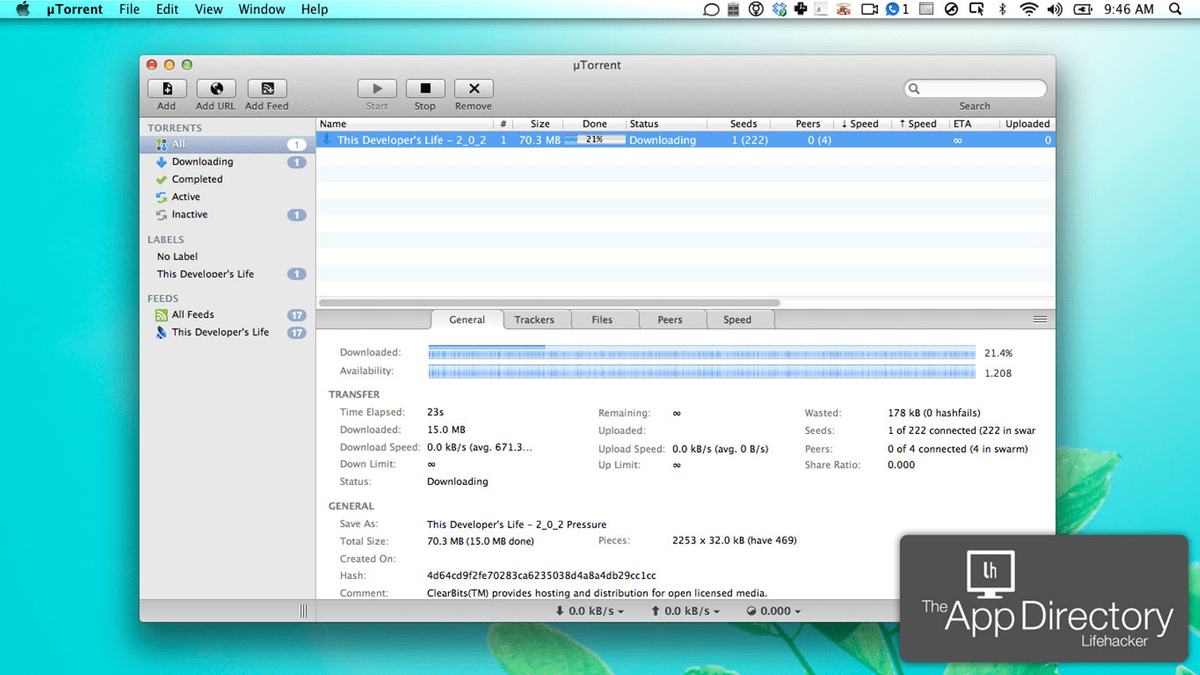Open the share ratio dropdown in status bar
This screenshot has height=675, width=1200.
click(773, 610)
